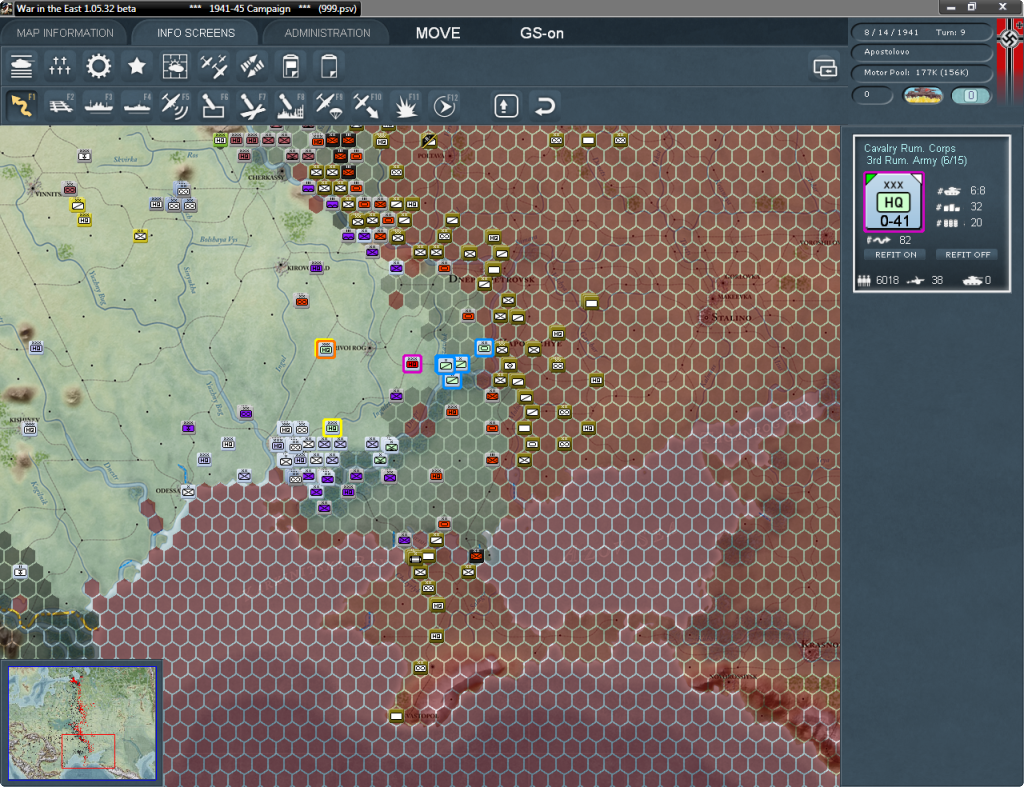Click the GS-on status label
The image size is (1024, 787).
541,33
